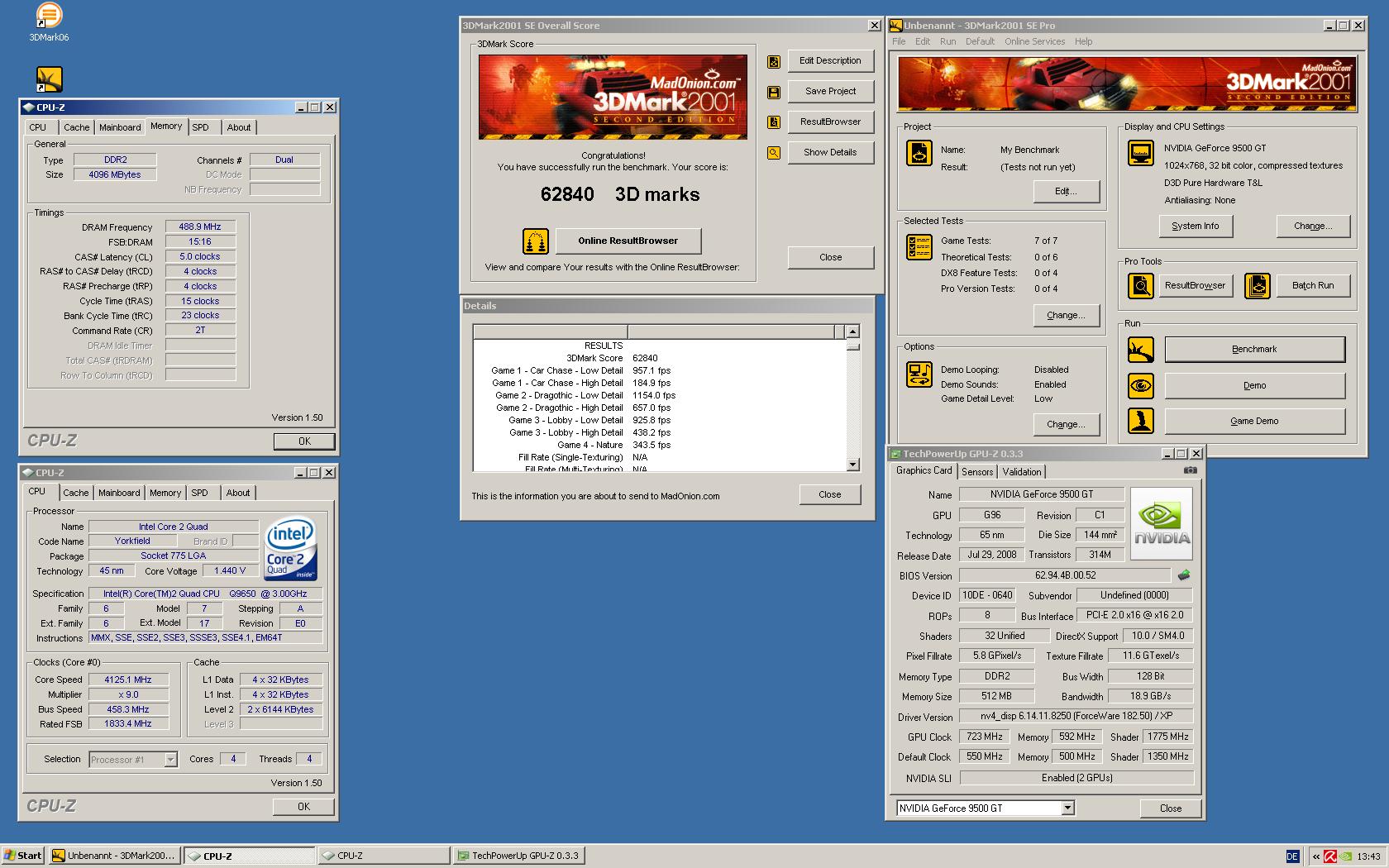Click the red antivirus tray icon

pyautogui.click(x=1330, y=856)
